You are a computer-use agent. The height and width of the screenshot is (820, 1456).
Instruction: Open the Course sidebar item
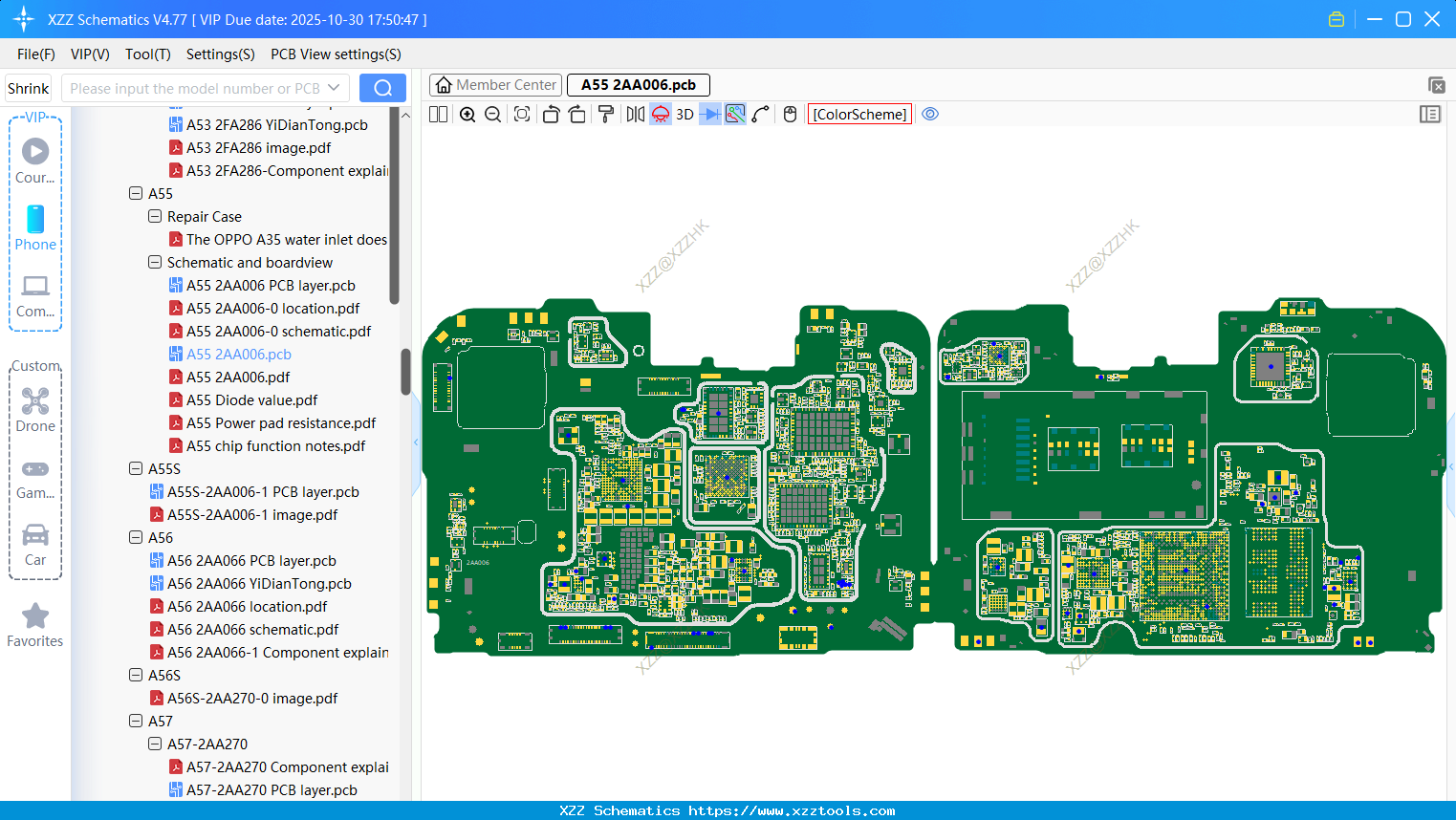(x=35, y=161)
